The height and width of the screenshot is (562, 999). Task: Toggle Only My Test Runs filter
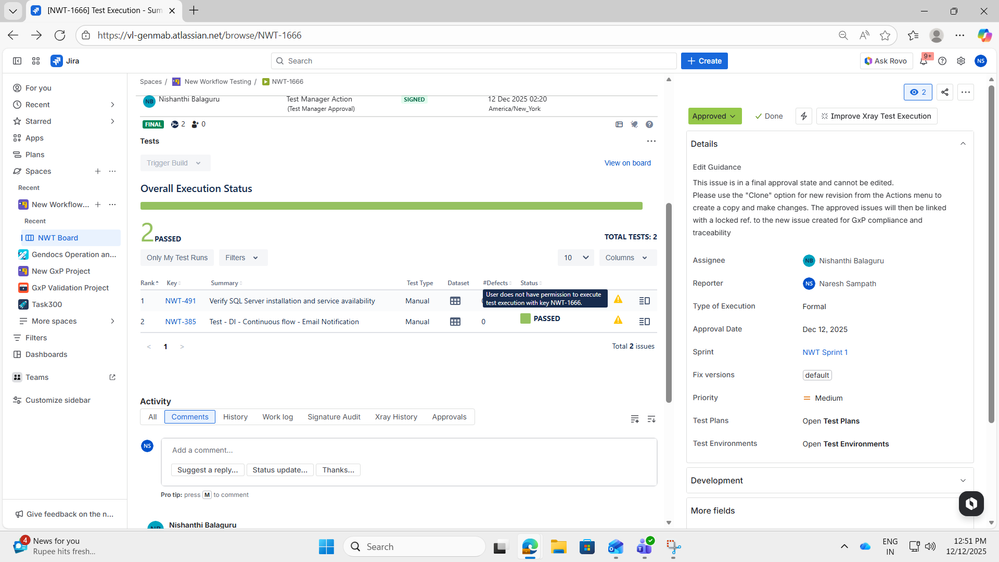177,257
